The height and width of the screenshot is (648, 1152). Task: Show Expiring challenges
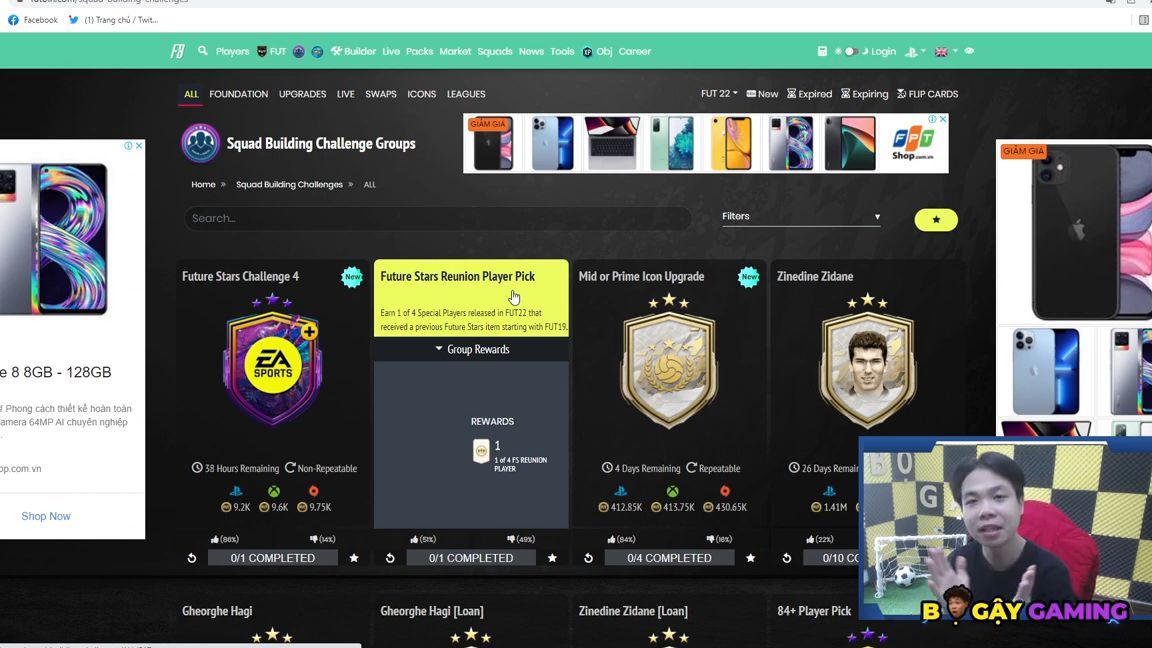[x=865, y=94]
